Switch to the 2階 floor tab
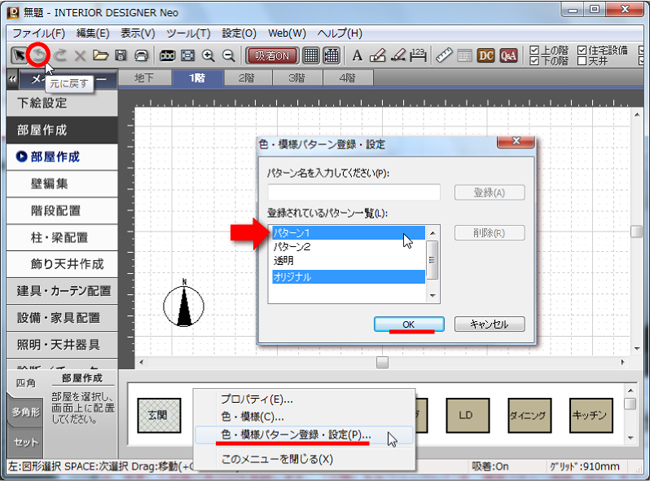This screenshot has height=481, width=650. tap(245, 78)
